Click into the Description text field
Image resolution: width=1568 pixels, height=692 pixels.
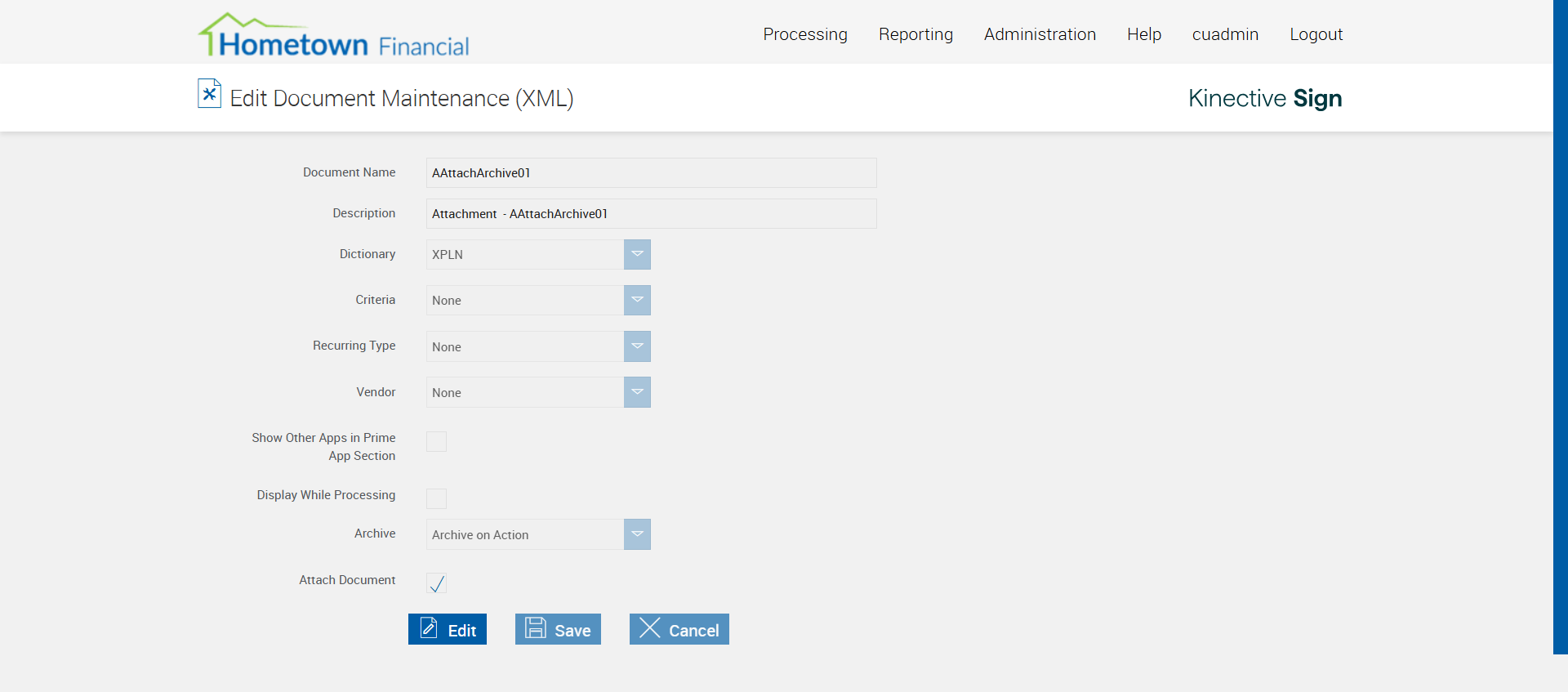[x=651, y=214]
